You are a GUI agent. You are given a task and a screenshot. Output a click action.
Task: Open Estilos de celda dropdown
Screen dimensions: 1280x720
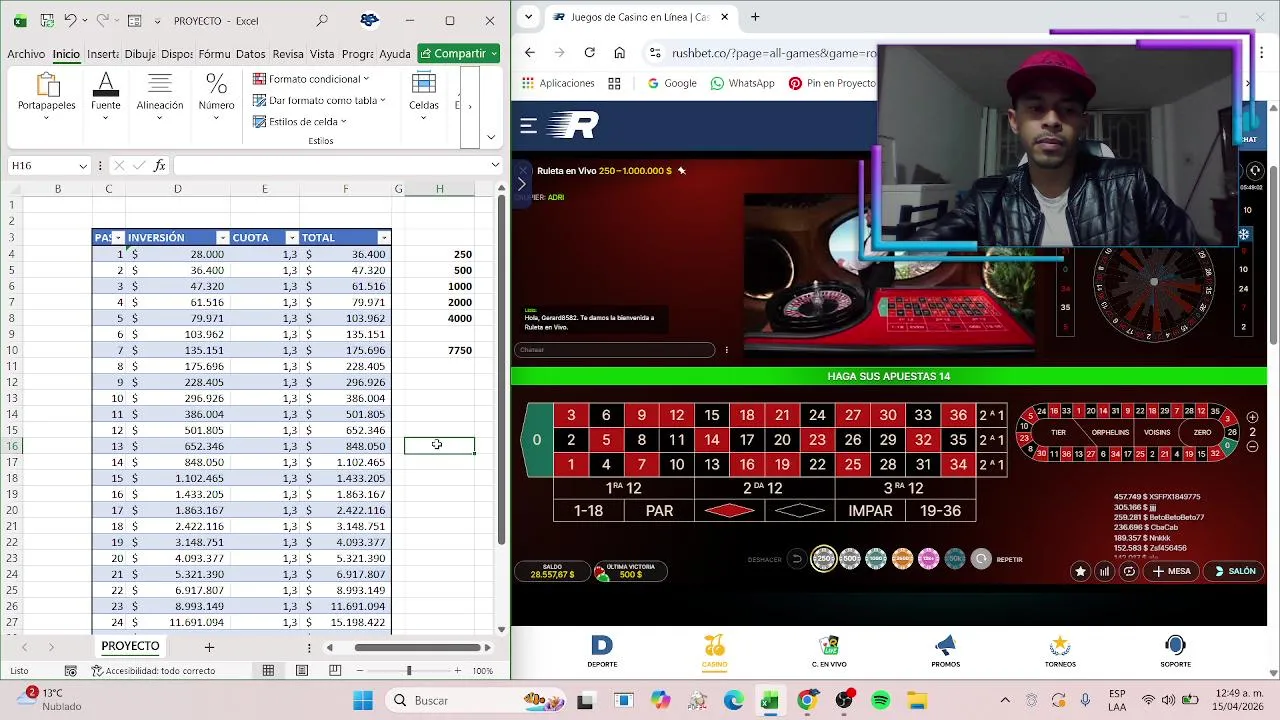tap(299, 122)
